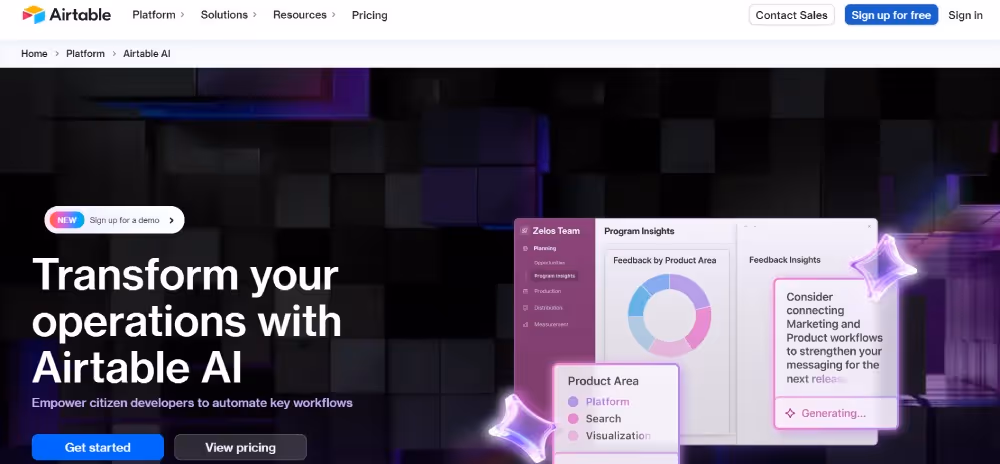The height and width of the screenshot is (464, 1000).
Task: Click the Zelos Team workspace icon
Action: tap(525, 231)
